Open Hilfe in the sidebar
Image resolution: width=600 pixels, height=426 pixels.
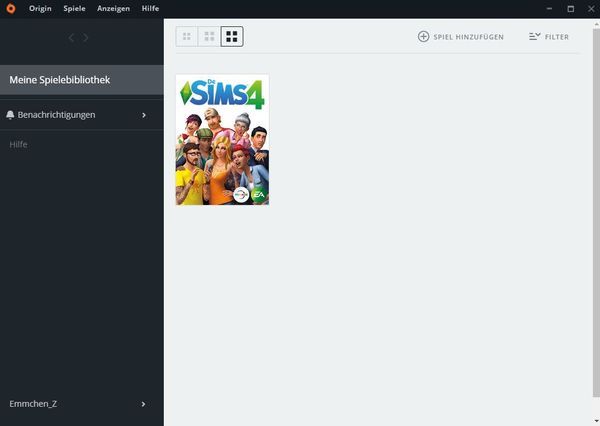pyautogui.click(x=18, y=144)
